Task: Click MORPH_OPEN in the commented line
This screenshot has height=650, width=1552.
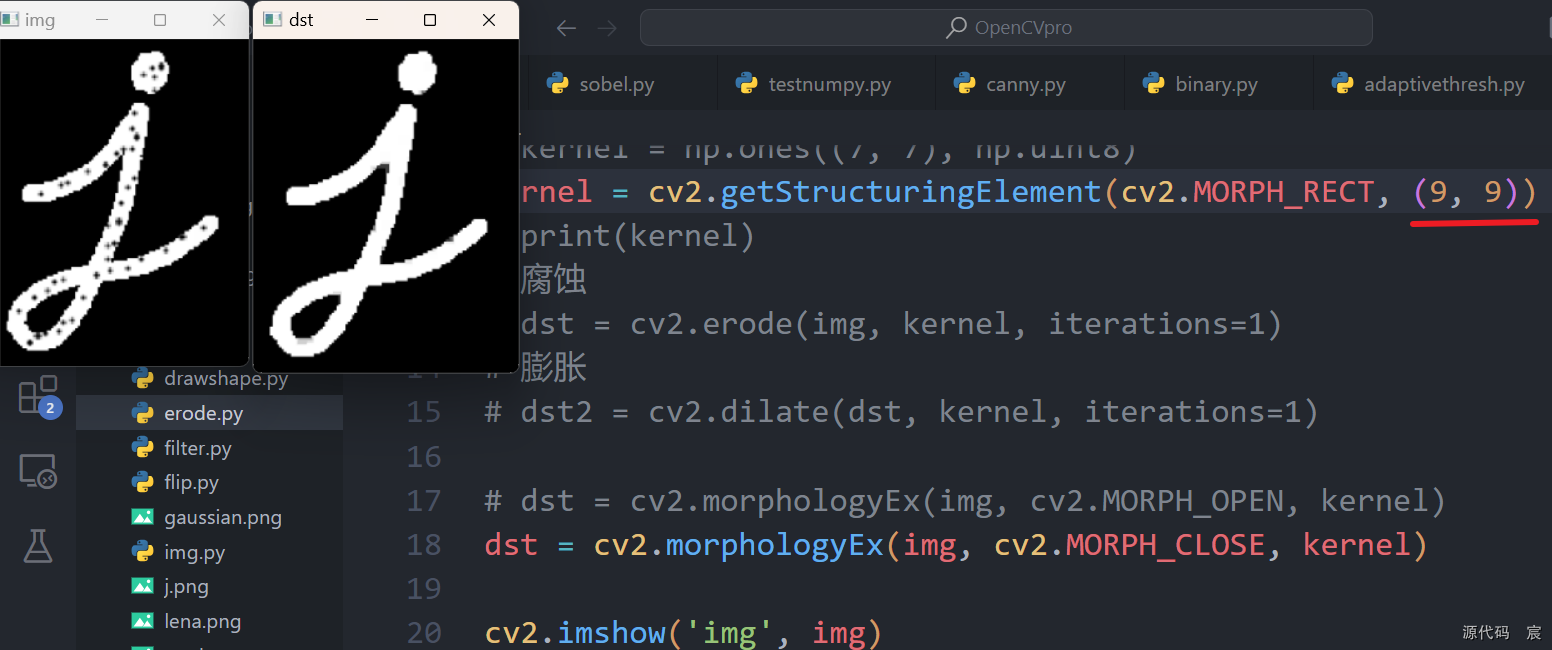Action: point(1194,500)
